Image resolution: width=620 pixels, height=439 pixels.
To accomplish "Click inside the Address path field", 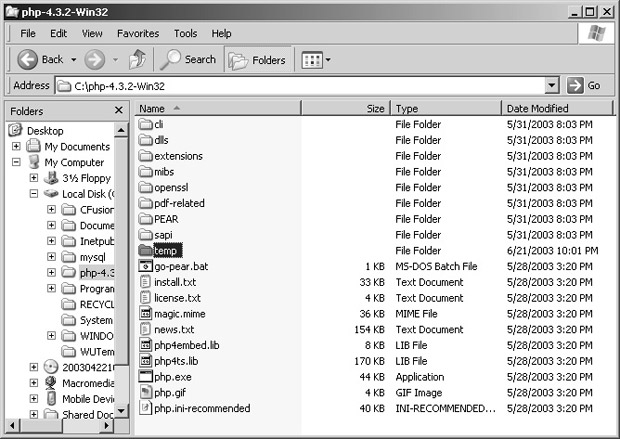I will 300,86.
